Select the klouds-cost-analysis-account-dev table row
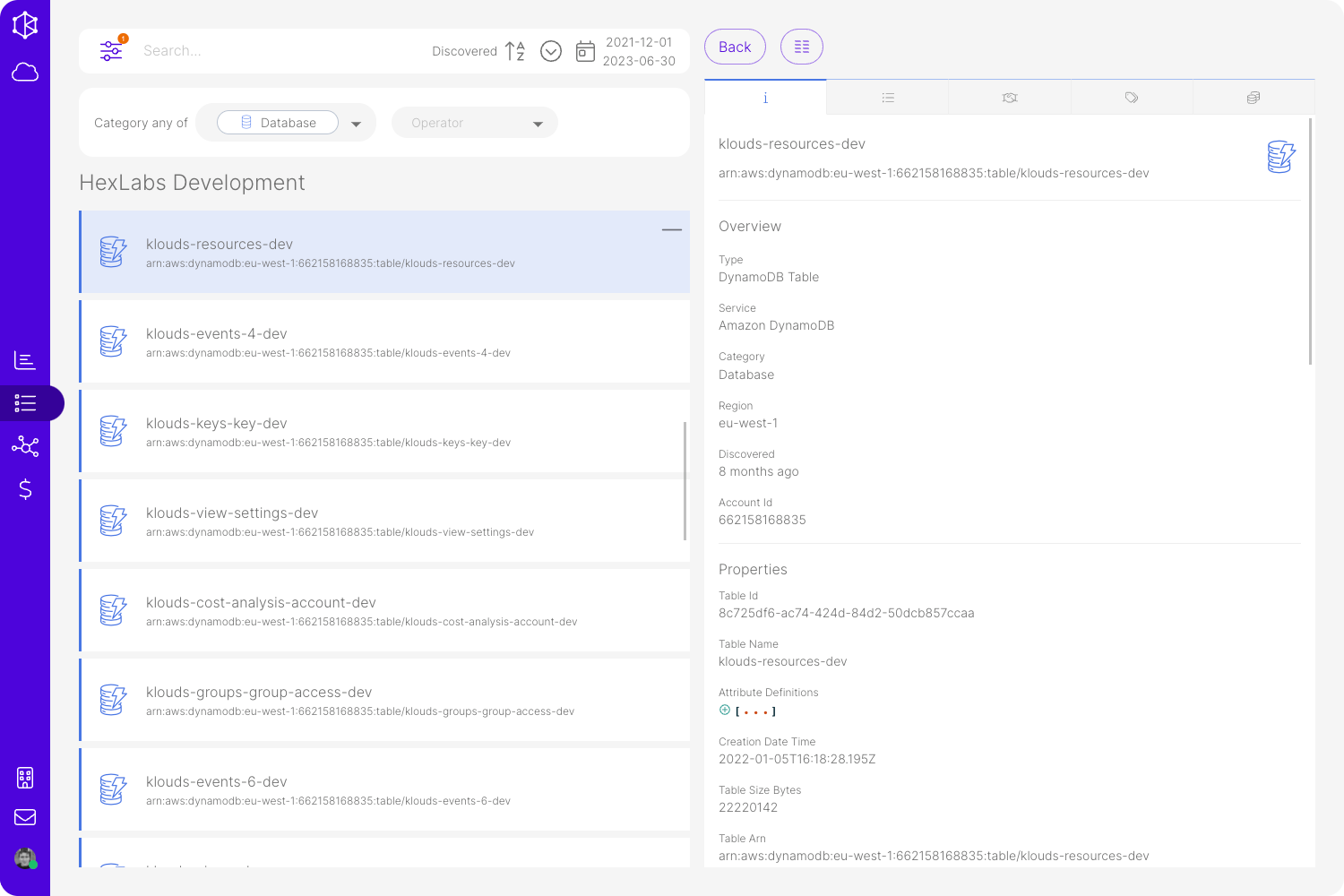This screenshot has height=896, width=1344. tap(384, 610)
